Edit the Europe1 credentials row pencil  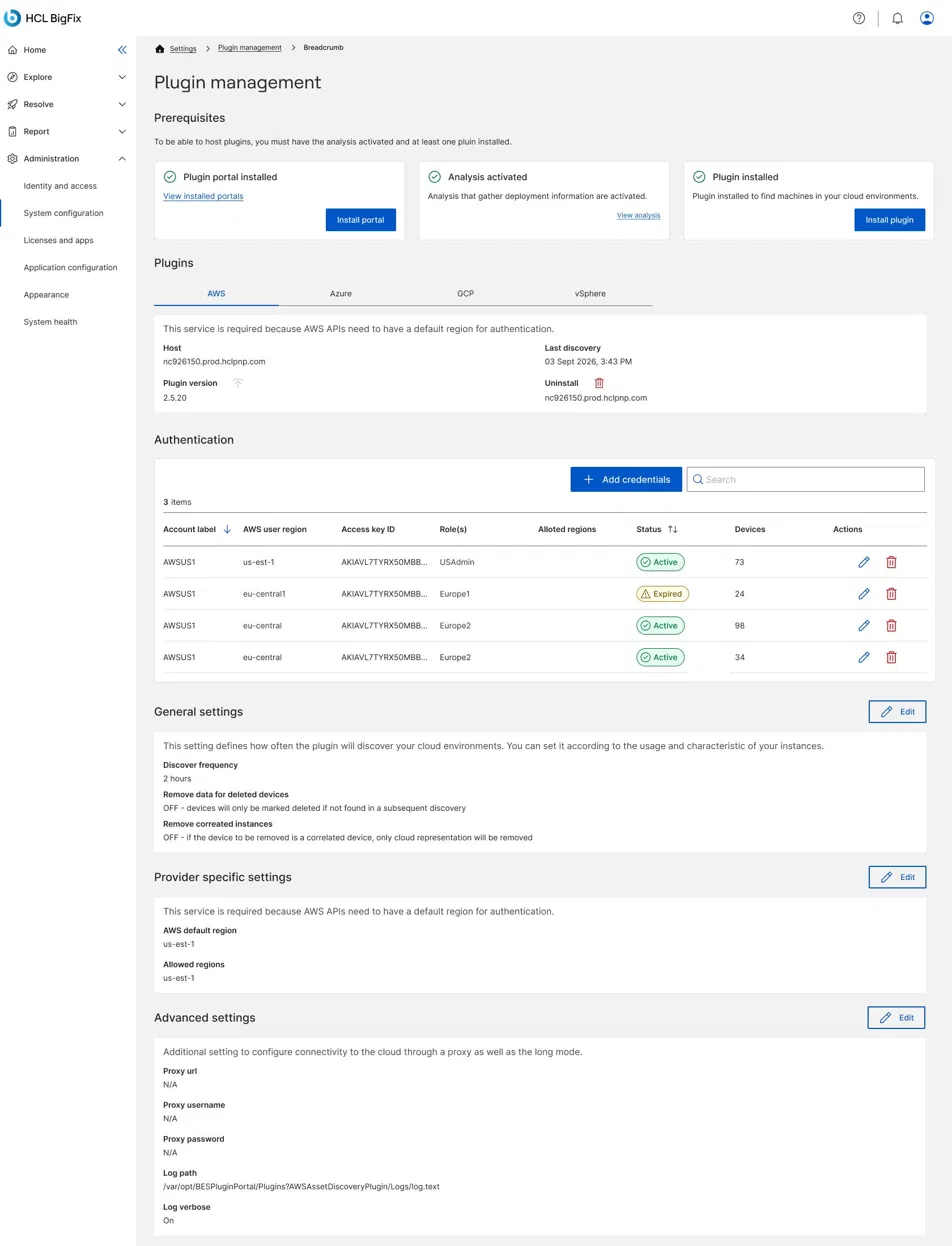click(864, 594)
